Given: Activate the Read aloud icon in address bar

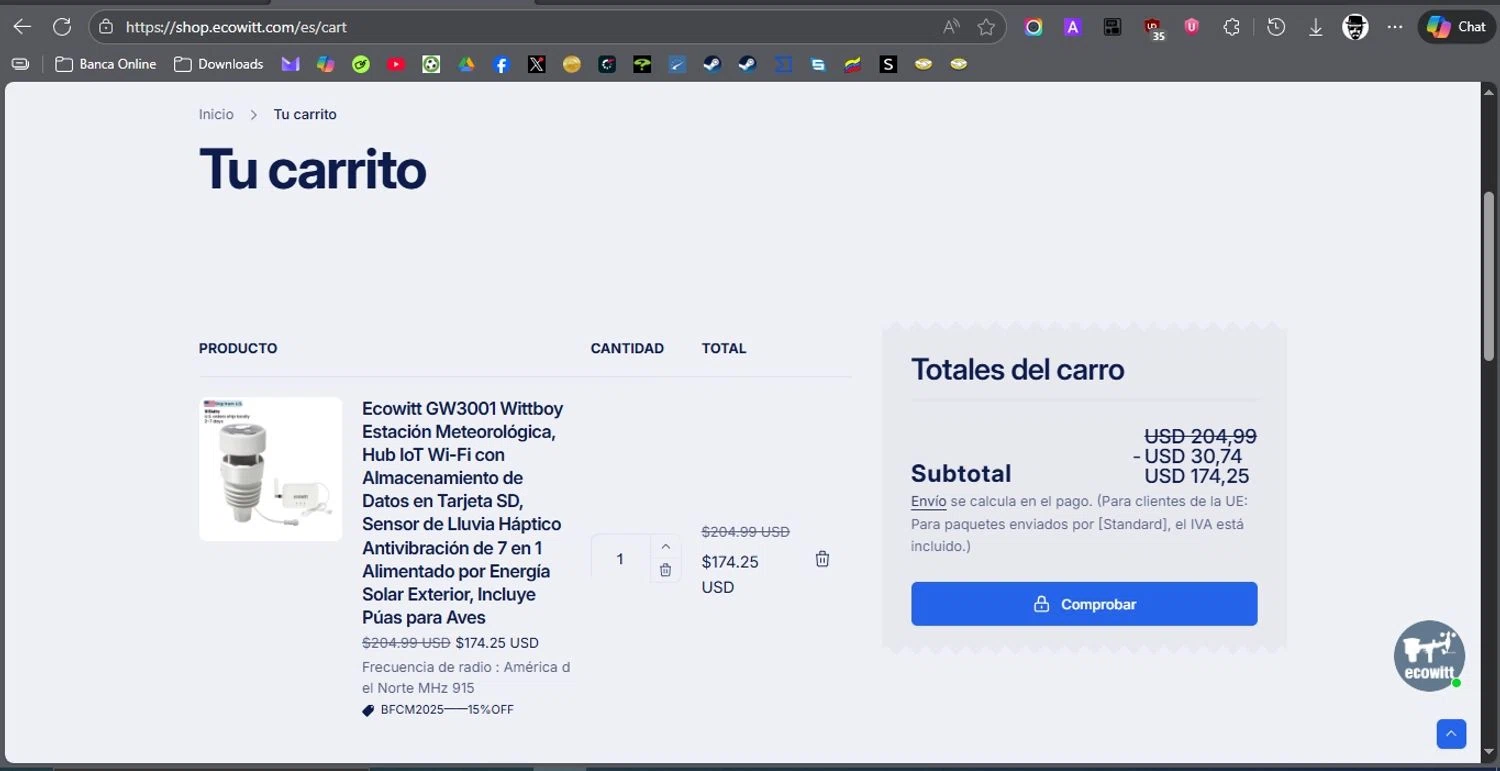Looking at the screenshot, I should point(950,27).
